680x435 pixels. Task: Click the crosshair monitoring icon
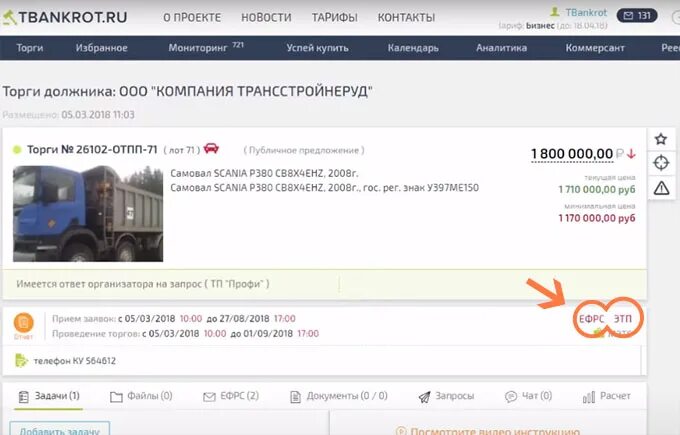tap(661, 163)
